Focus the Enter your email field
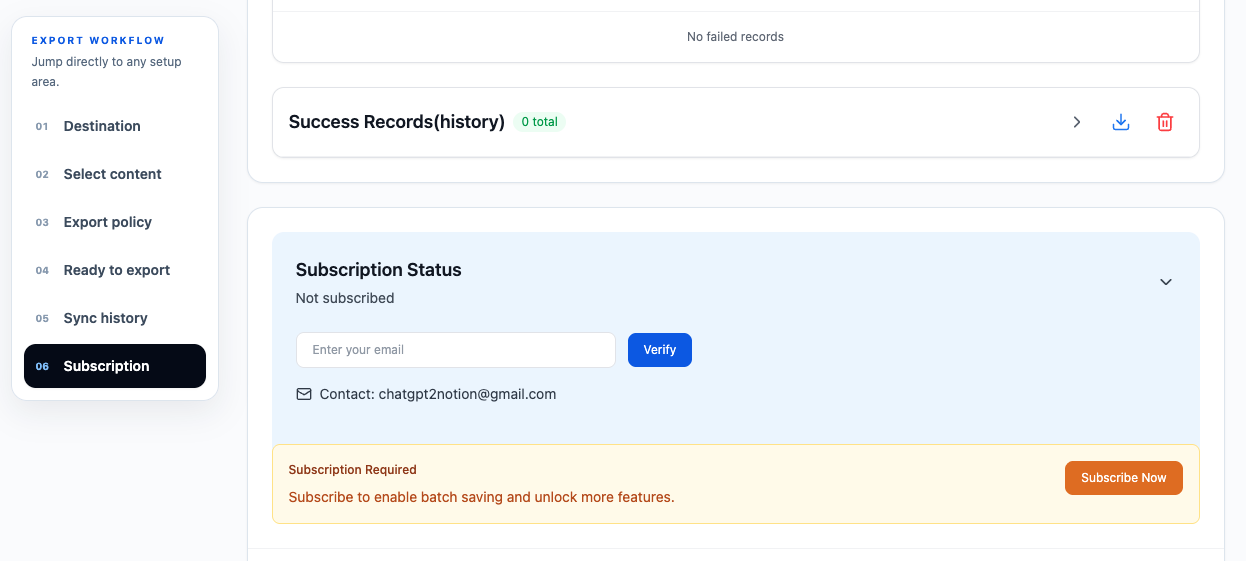 456,350
